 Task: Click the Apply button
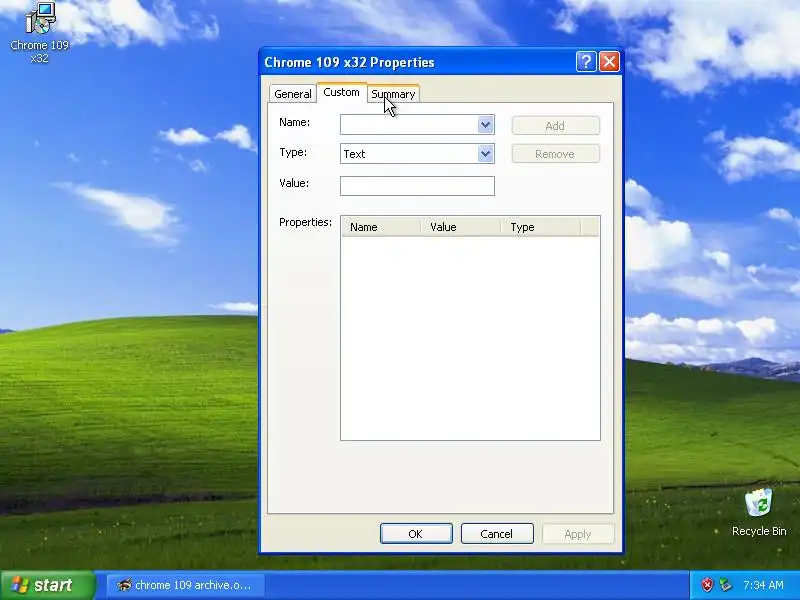(x=578, y=534)
